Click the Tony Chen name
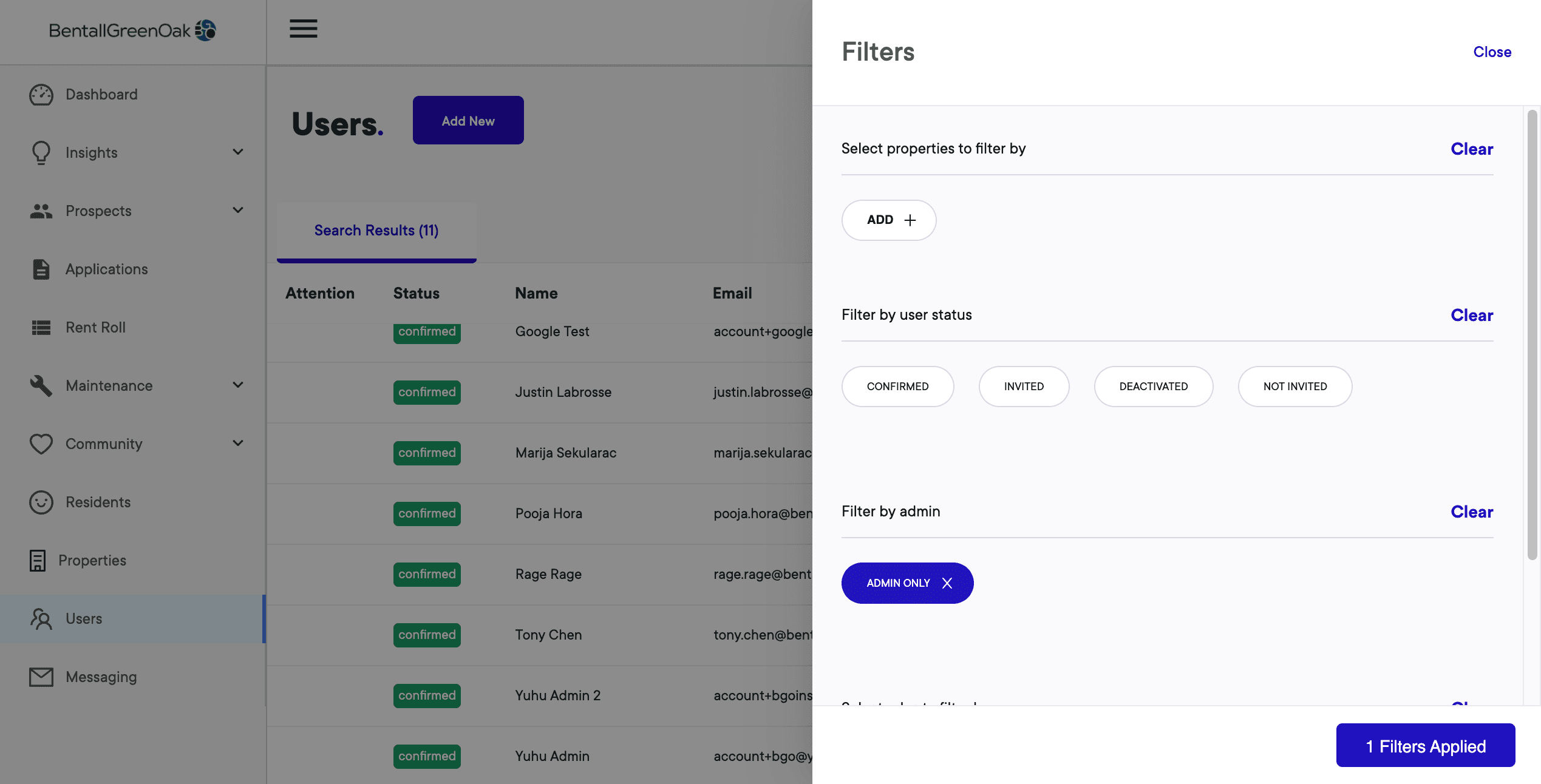 pyautogui.click(x=548, y=635)
